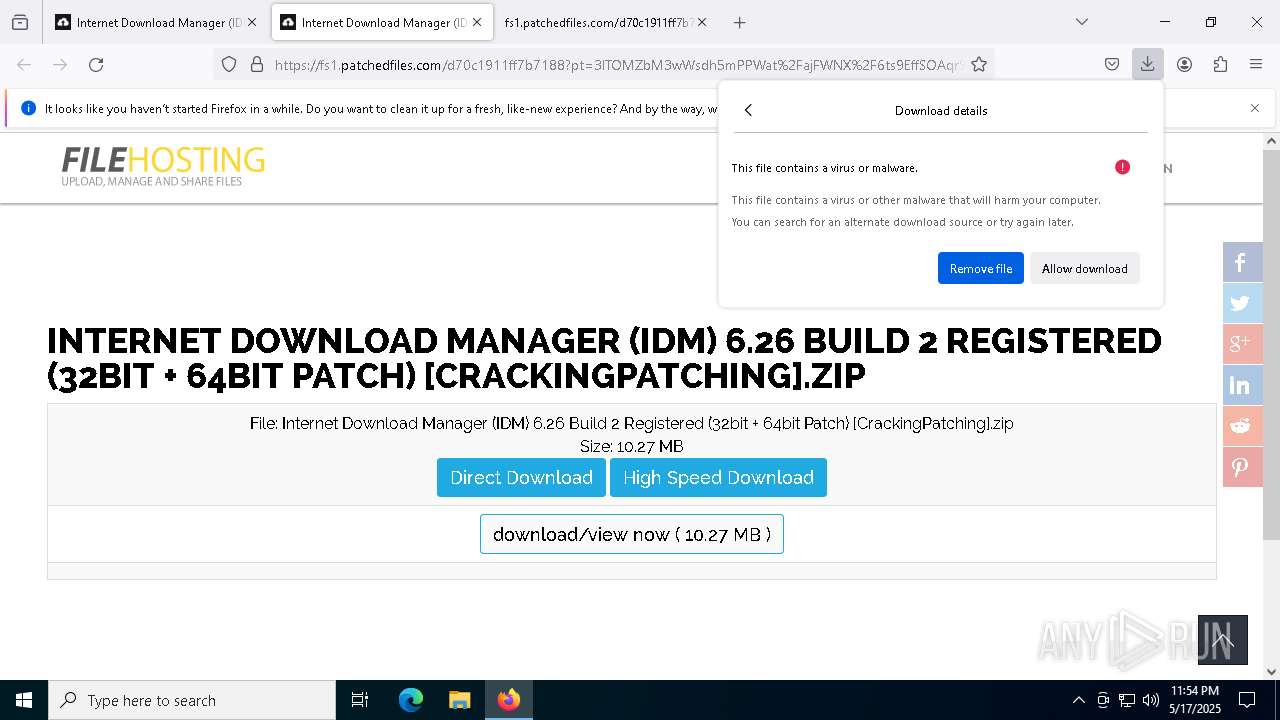The height and width of the screenshot is (720, 1280).
Task: Click the FileHosting logo
Action: point(163,166)
